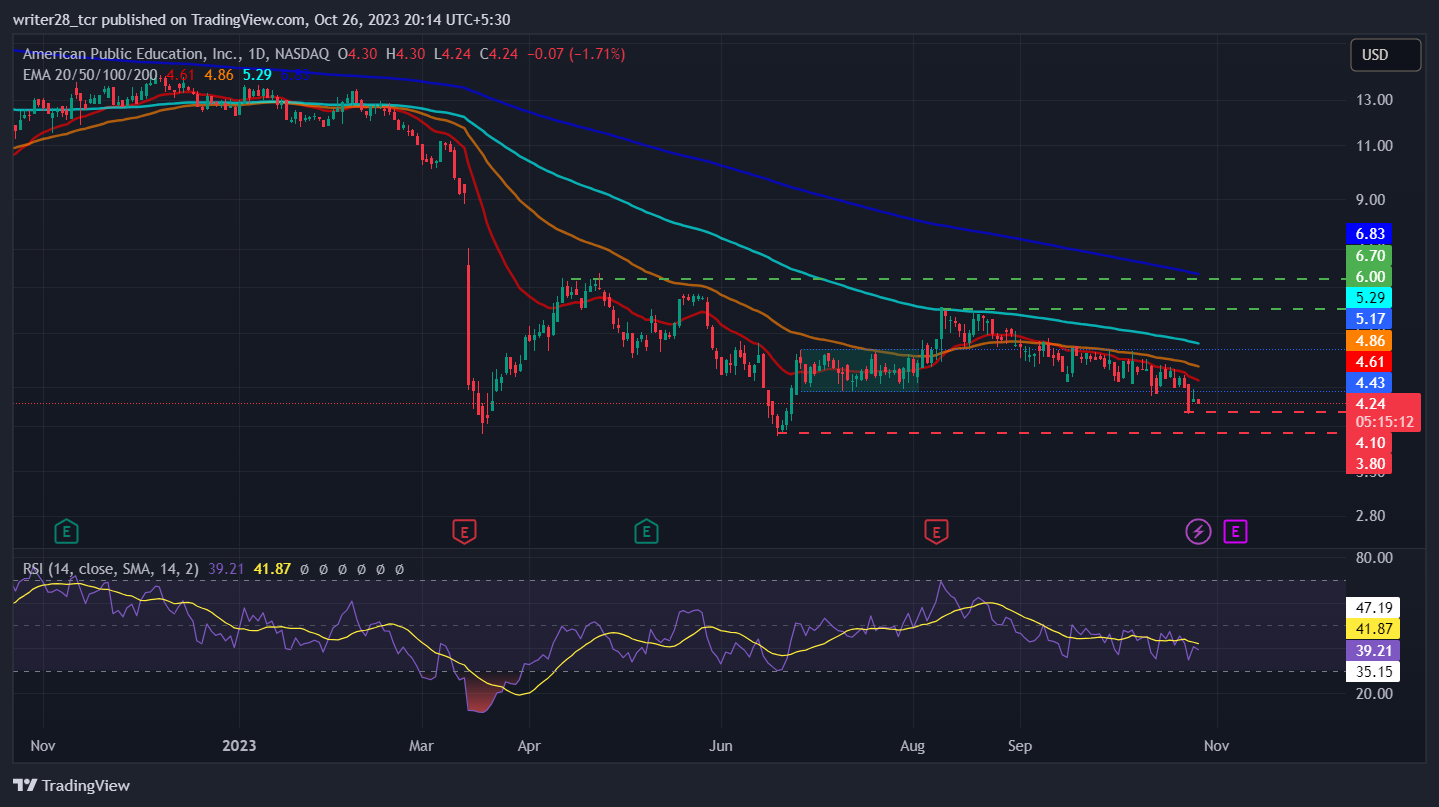
Task: Click the purple lightning bolt event icon
Action: click(x=1198, y=531)
